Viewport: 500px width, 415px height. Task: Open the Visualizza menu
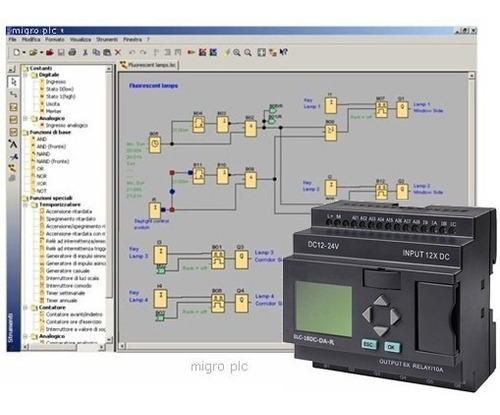click(80, 40)
